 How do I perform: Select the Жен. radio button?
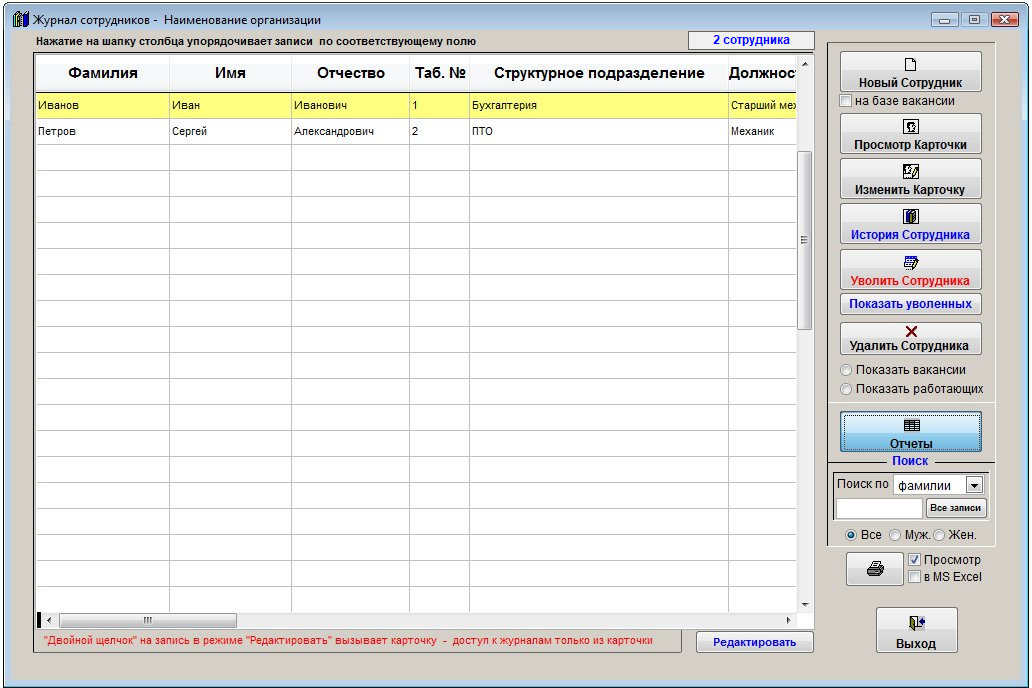point(939,535)
